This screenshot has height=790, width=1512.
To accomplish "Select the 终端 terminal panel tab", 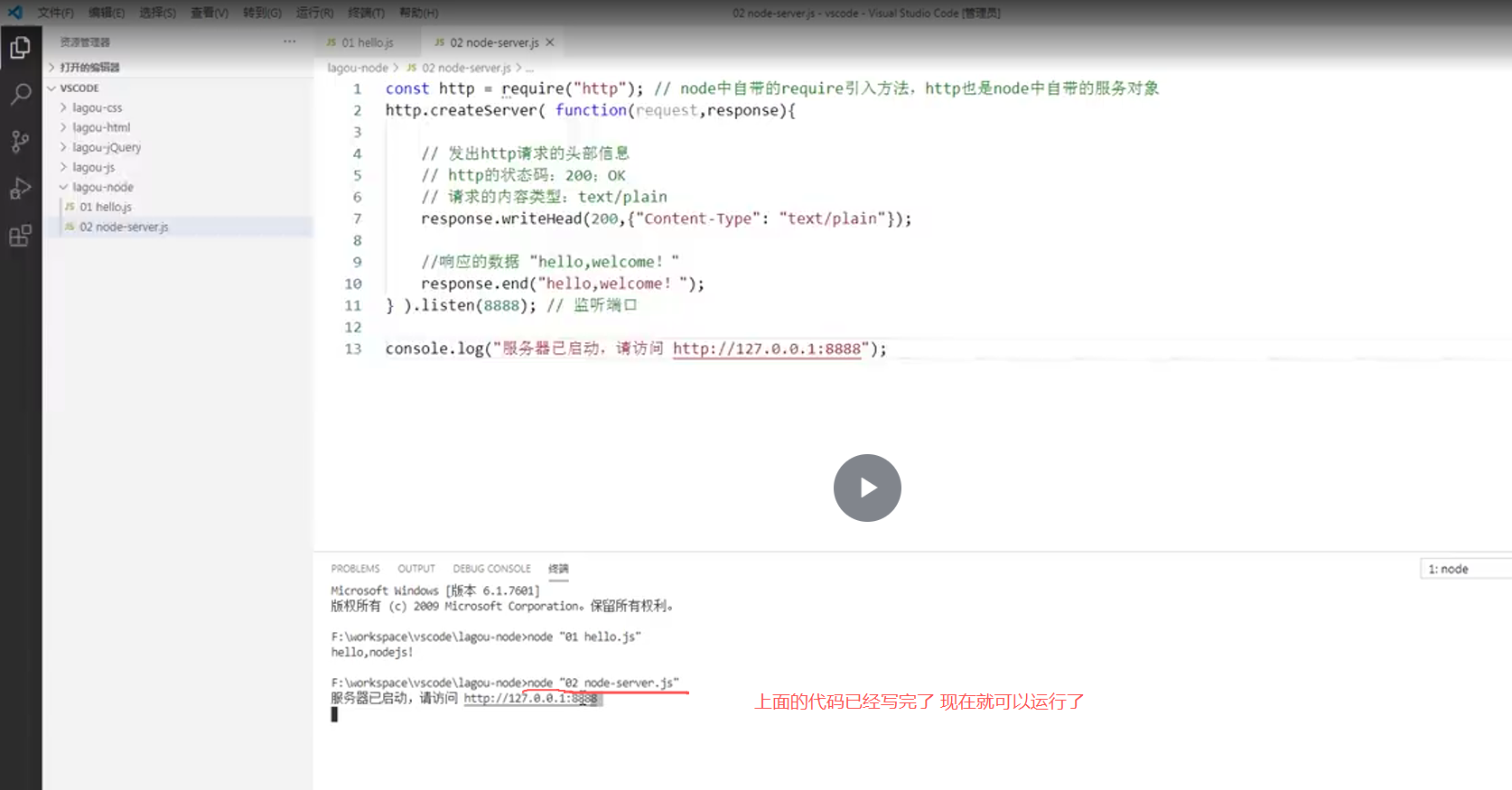I will [558, 569].
